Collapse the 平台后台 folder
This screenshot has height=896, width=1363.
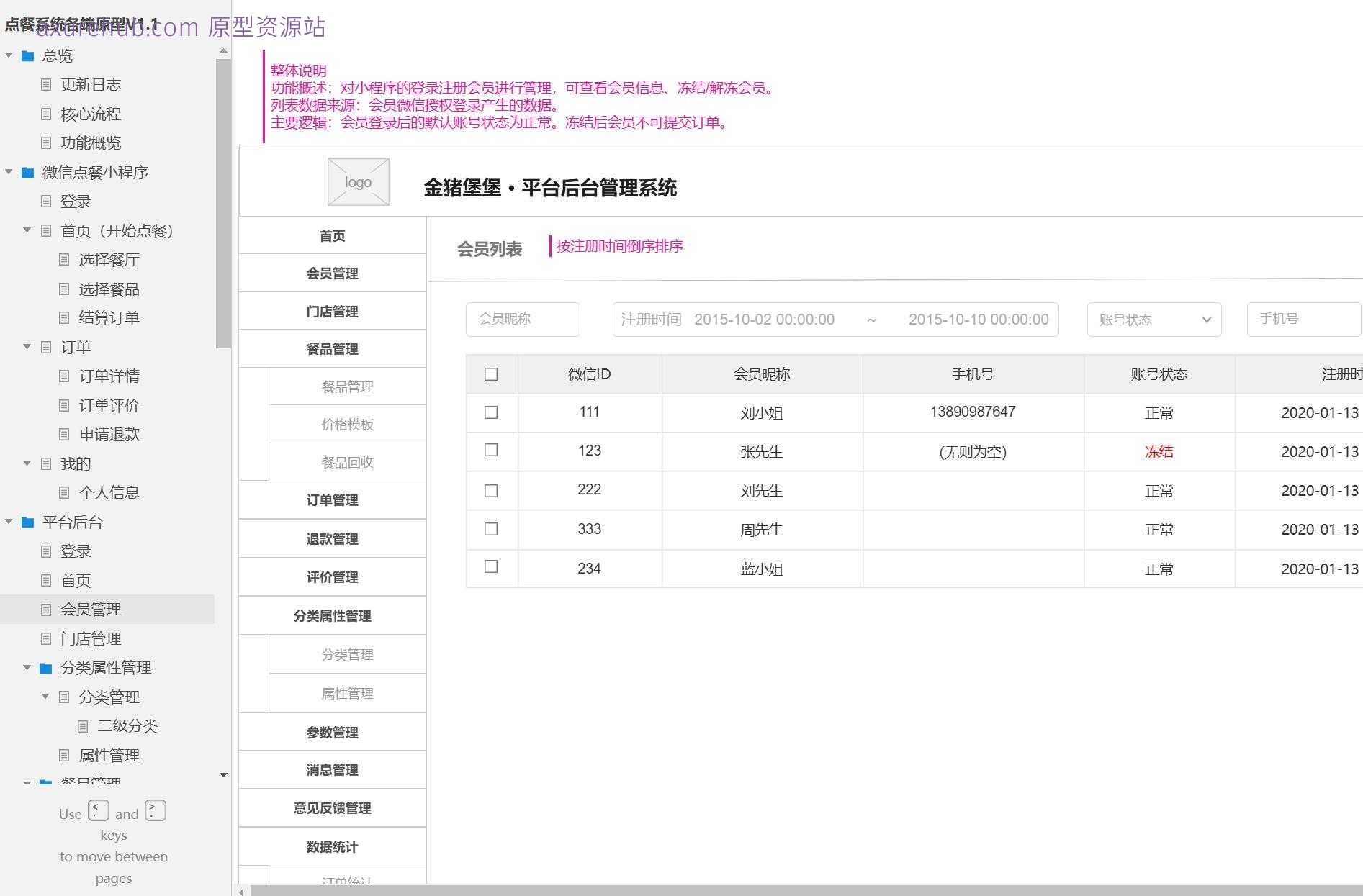[9, 522]
